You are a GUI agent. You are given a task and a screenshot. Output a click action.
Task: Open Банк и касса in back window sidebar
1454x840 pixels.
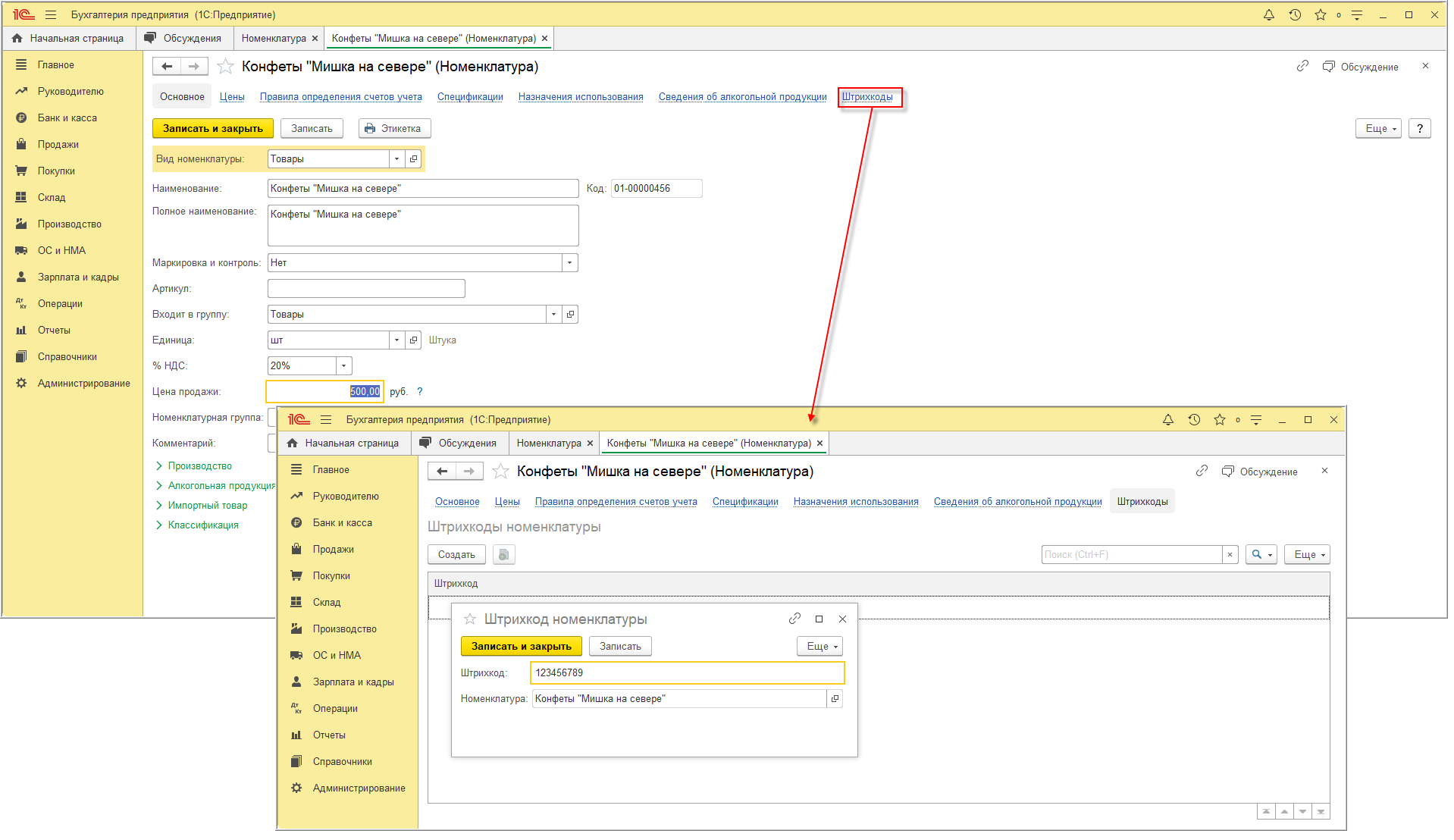67,118
